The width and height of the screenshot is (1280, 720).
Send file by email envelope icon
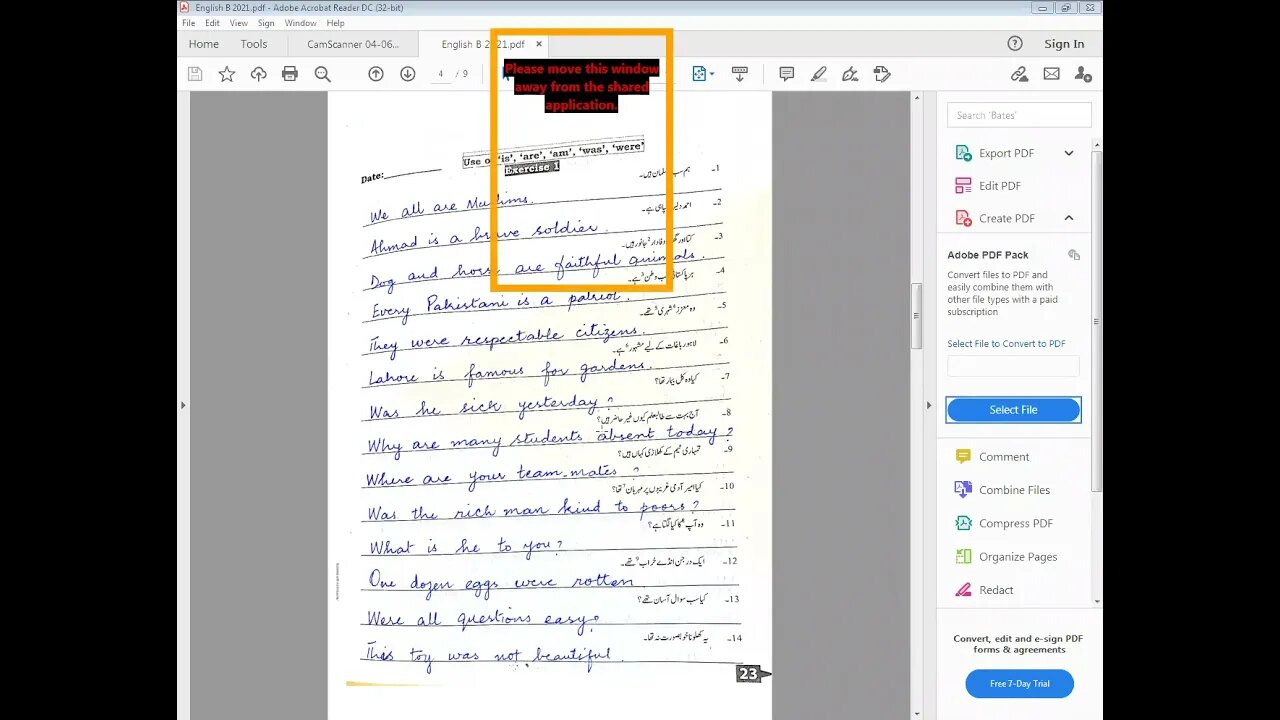[1051, 74]
